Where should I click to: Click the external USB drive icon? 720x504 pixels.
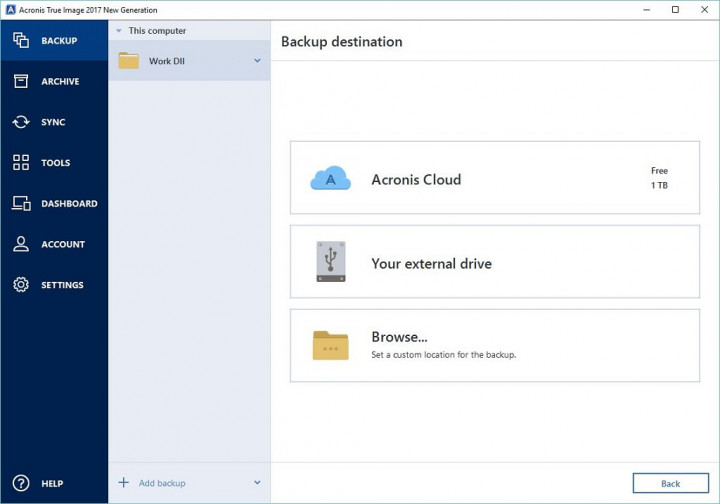point(331,262)
